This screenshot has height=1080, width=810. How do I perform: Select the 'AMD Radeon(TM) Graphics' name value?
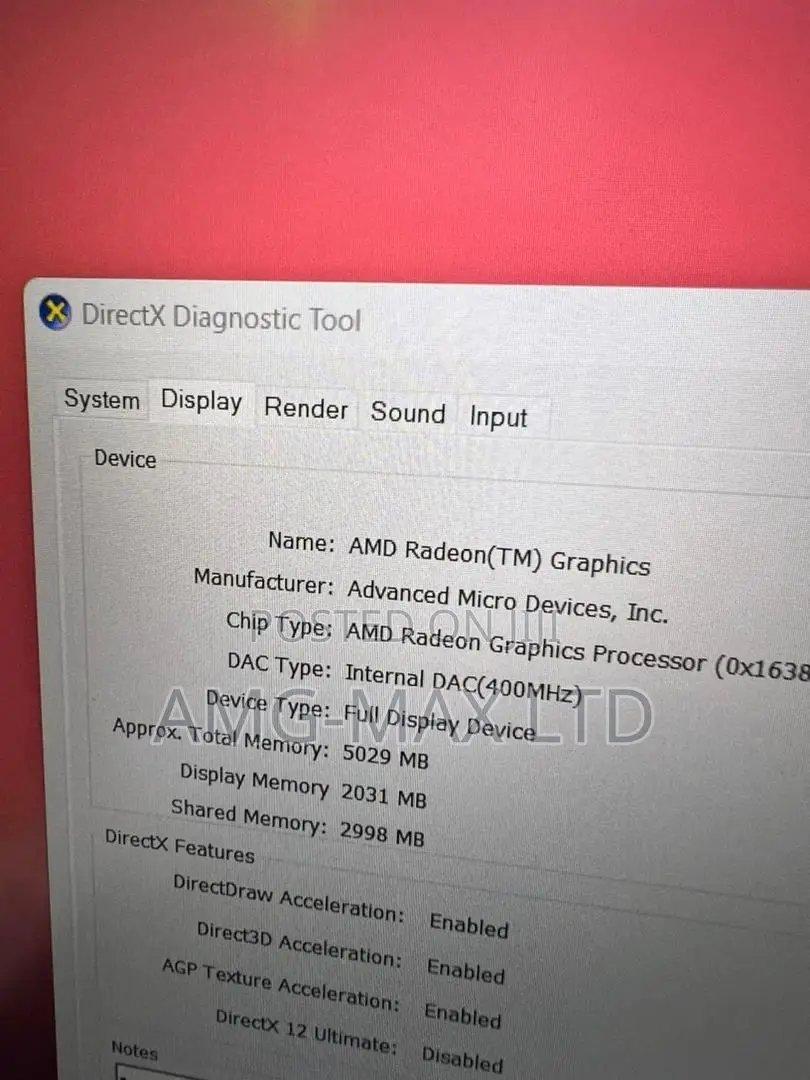click(x=499, y=555)
